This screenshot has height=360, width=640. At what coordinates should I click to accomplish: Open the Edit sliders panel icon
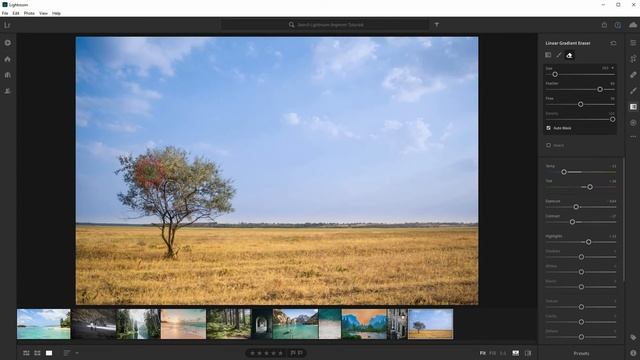pos(633,43)
